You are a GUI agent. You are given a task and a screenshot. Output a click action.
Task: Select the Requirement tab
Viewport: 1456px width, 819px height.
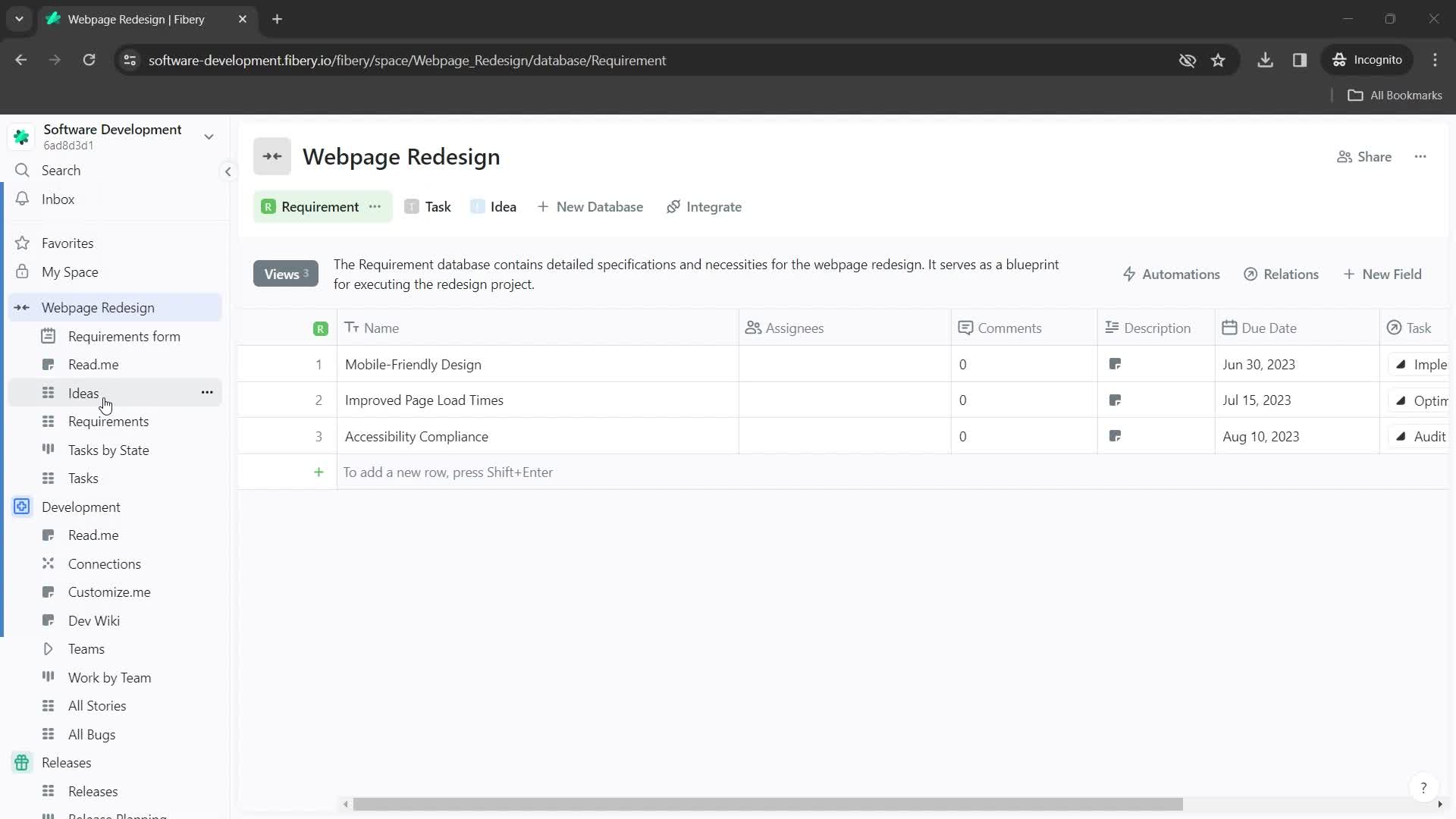320,207
